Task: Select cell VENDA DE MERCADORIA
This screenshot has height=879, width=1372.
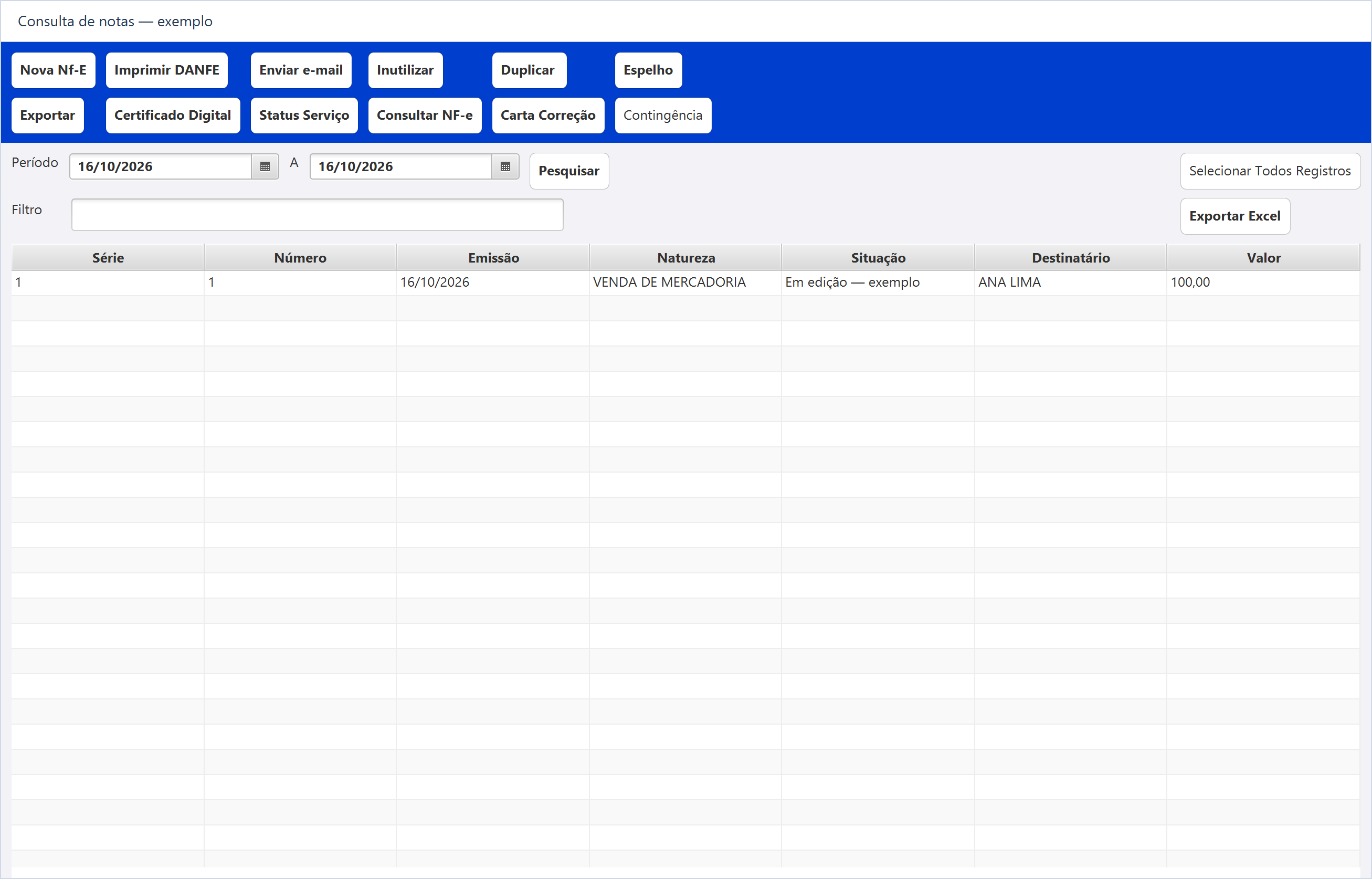Action: [x=685, y=282]
